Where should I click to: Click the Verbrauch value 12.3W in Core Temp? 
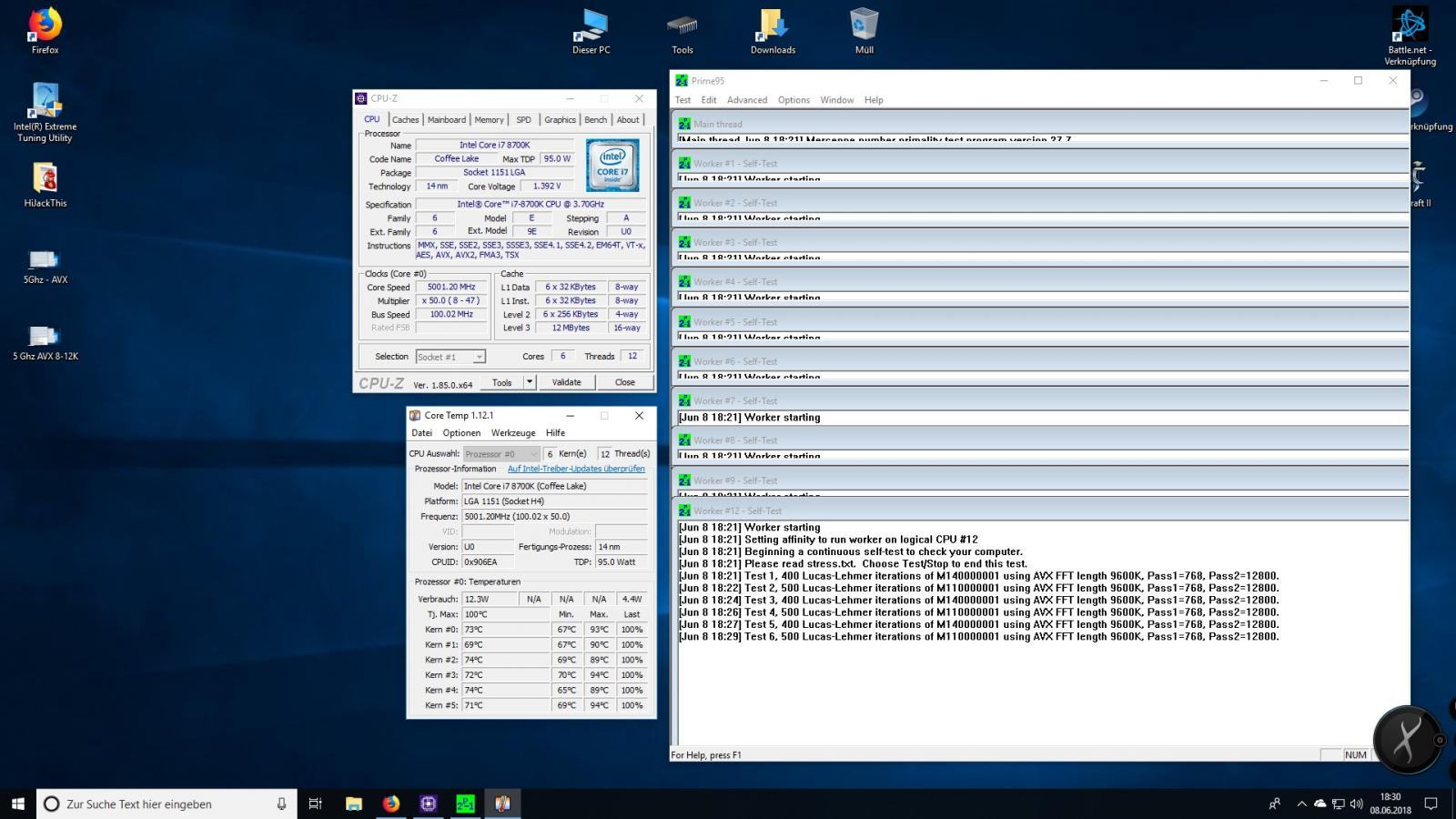pos(490,599)
